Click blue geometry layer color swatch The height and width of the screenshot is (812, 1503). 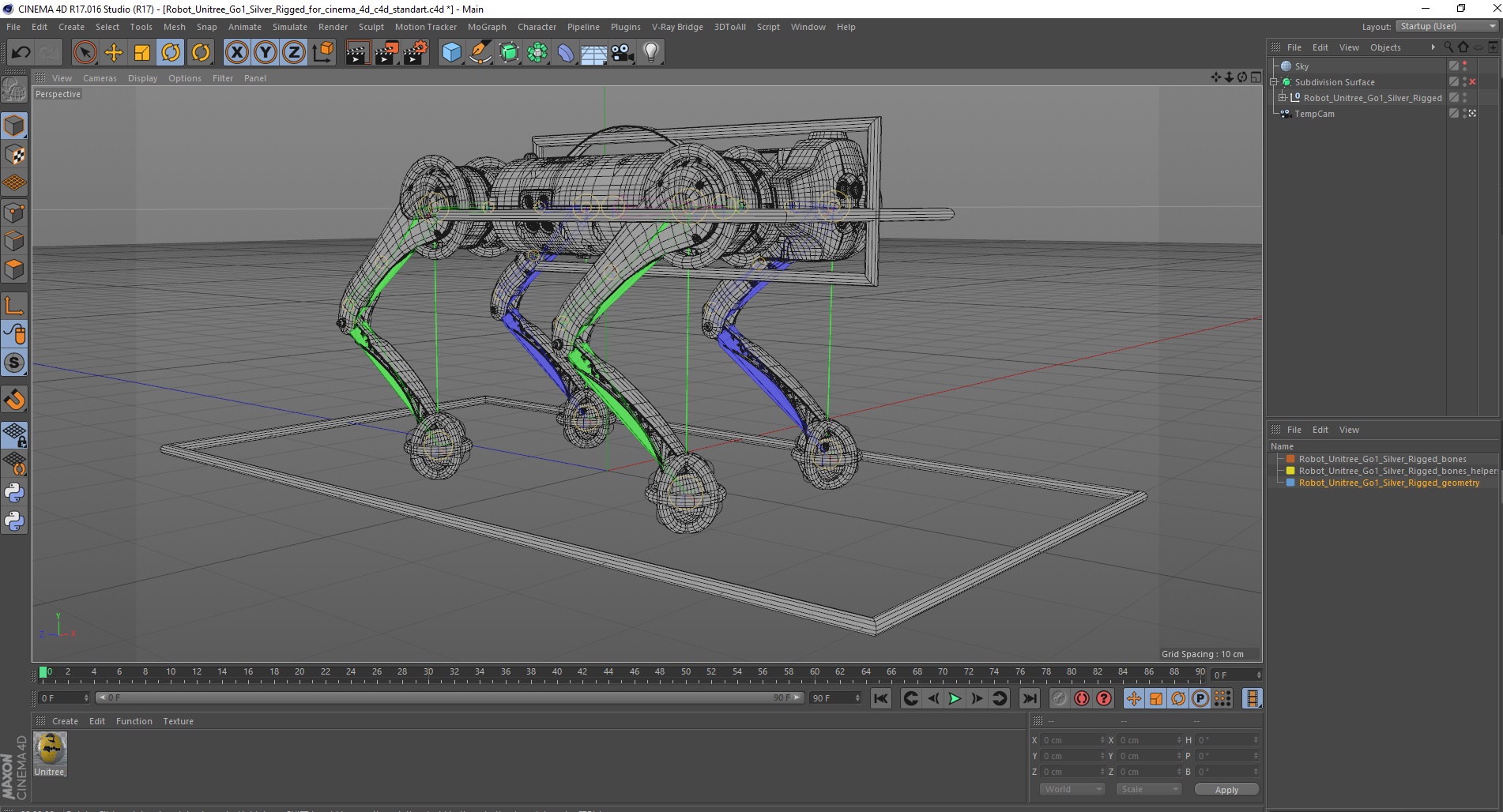[1290, 483]
